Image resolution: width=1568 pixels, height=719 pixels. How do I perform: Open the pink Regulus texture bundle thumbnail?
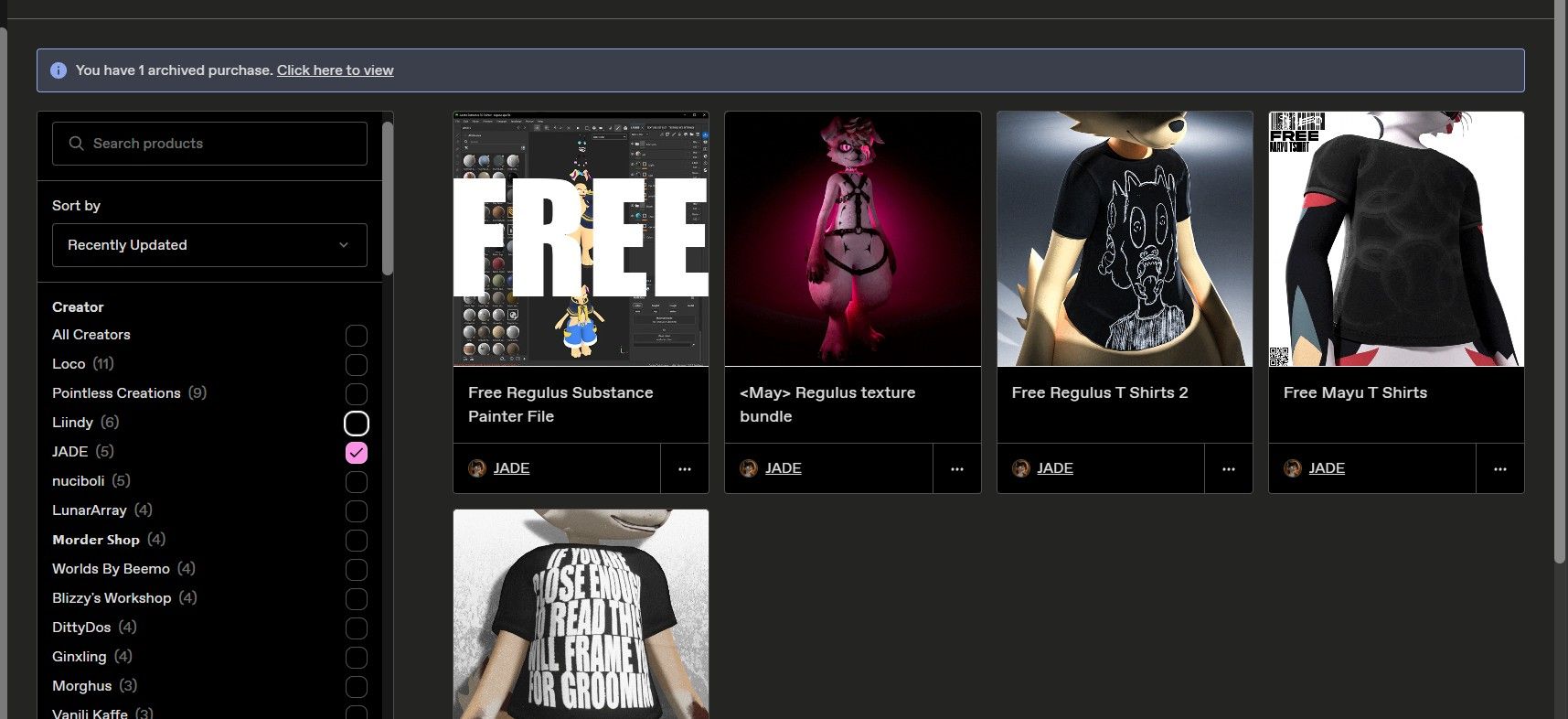[x=853, y=239]
